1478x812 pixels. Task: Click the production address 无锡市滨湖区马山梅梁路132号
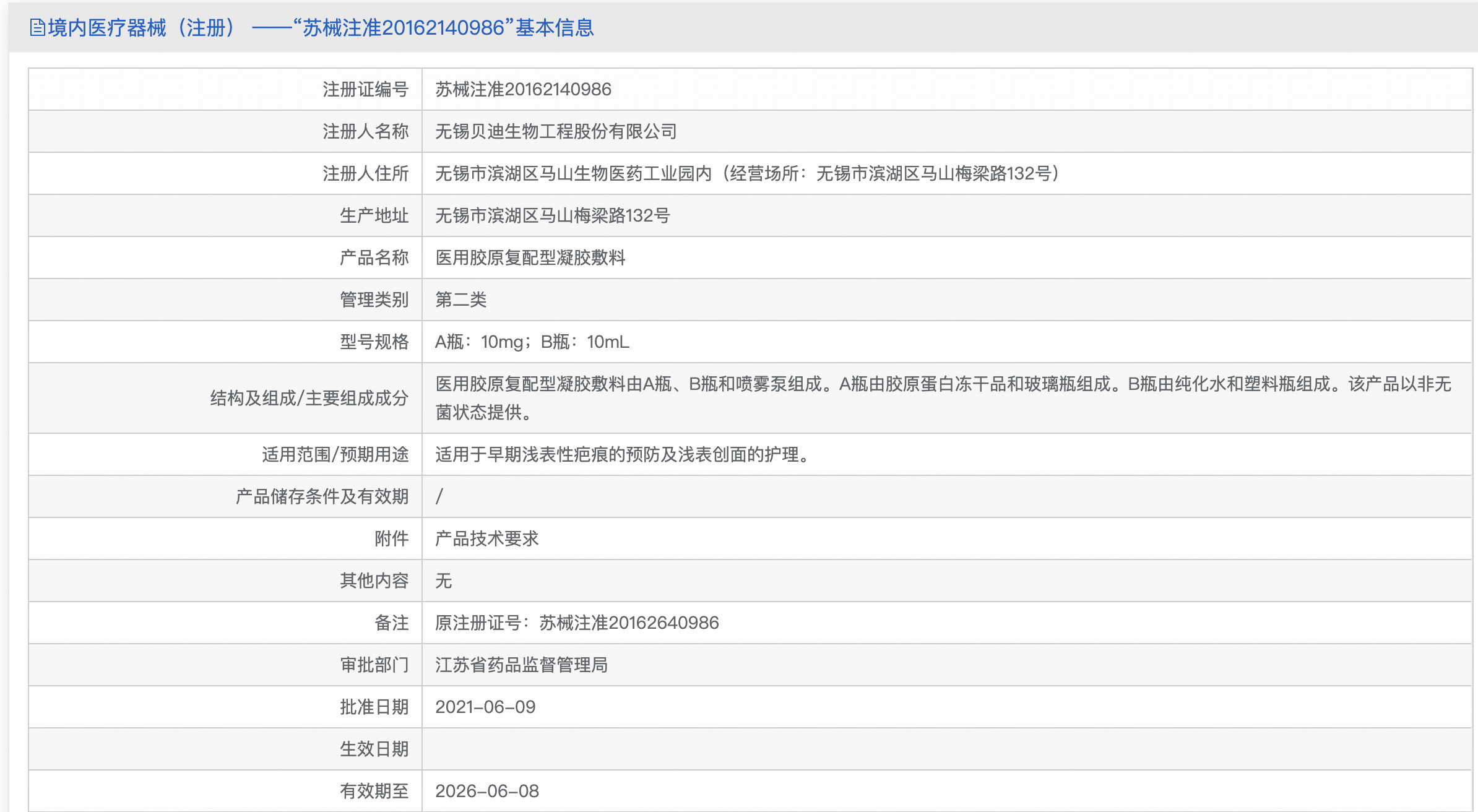(552, 216)
